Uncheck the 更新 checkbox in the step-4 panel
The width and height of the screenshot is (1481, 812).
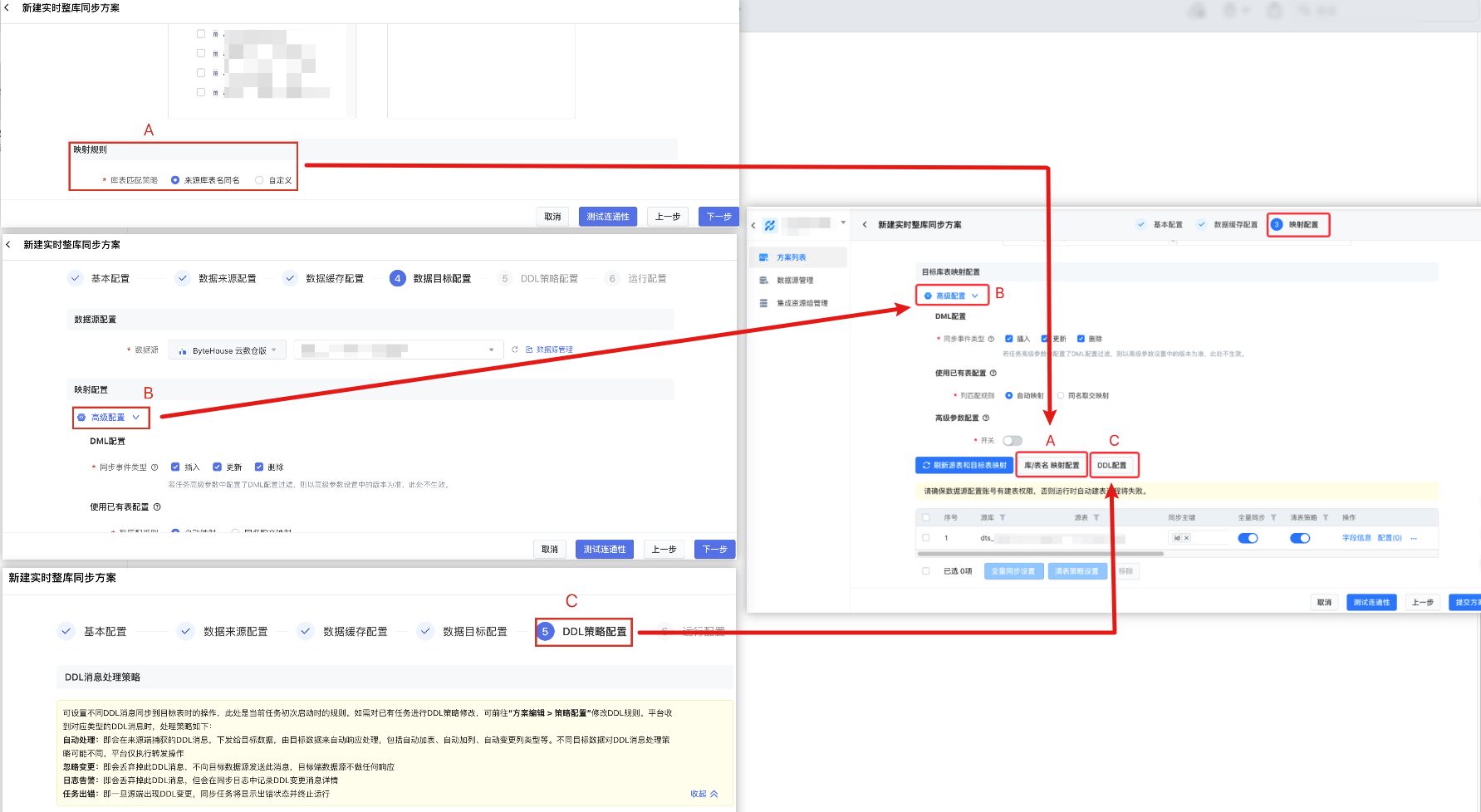point(217,467)
